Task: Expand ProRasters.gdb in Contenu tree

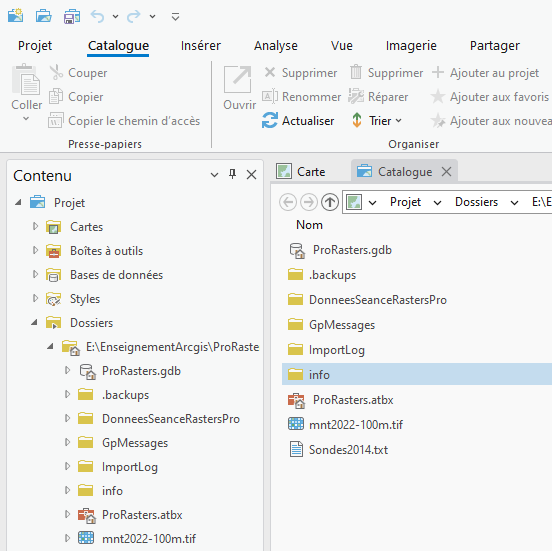Action: point(67,370)
